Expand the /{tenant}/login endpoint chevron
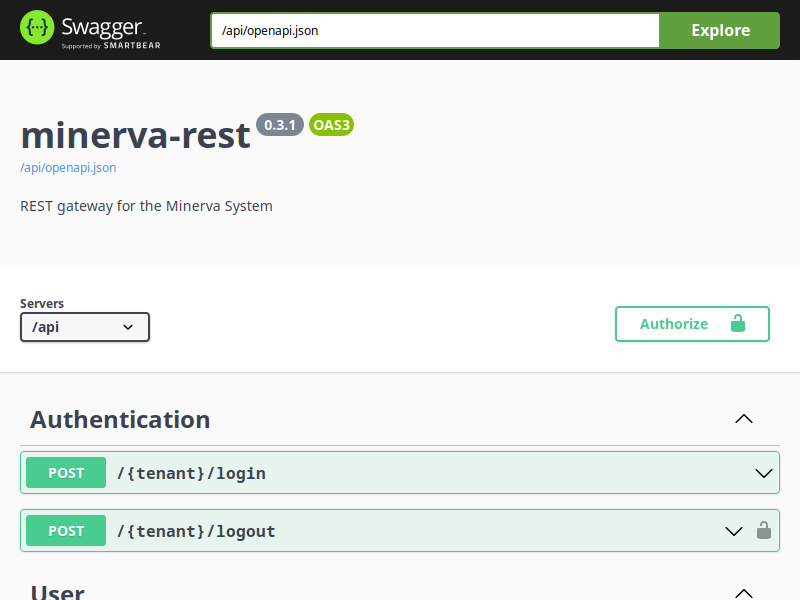Image resolution: width=800 pixels, height=600 pixels. 764,473
